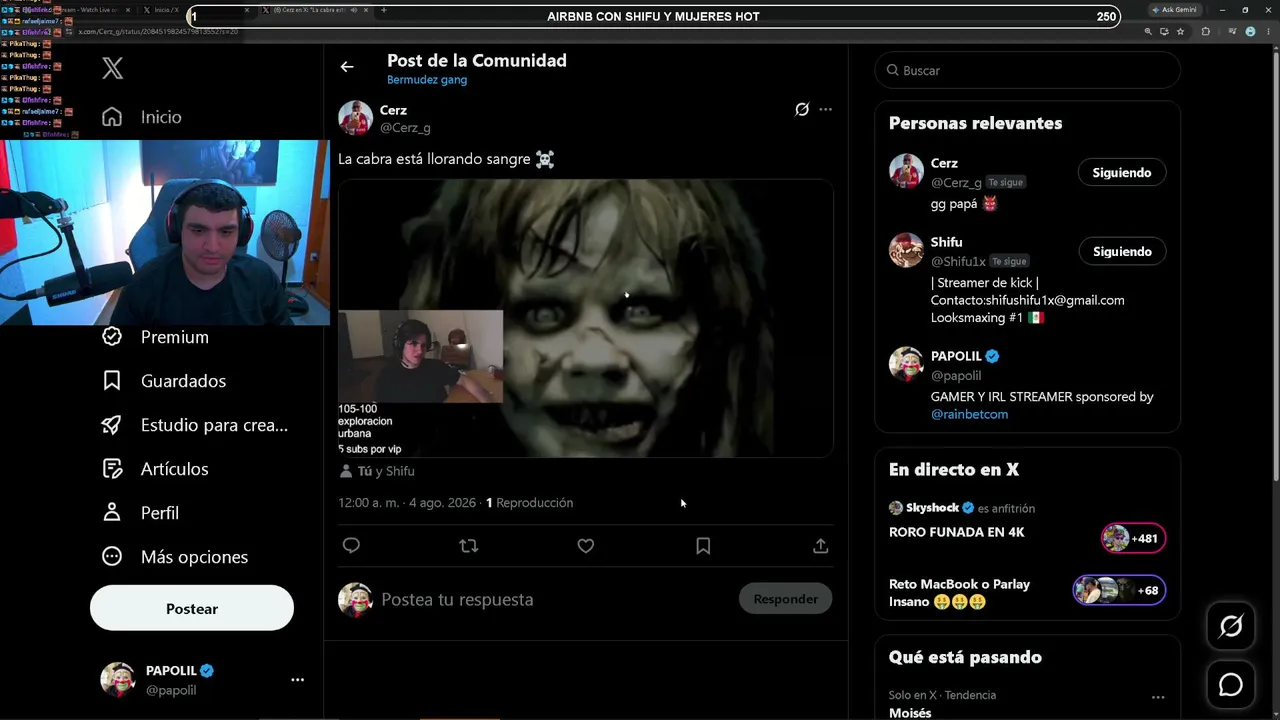Open Cerz avatar in Personas relevantes
Image resolution: width=1280 pixels, height=720 pixels.
(x=906, y=172)
